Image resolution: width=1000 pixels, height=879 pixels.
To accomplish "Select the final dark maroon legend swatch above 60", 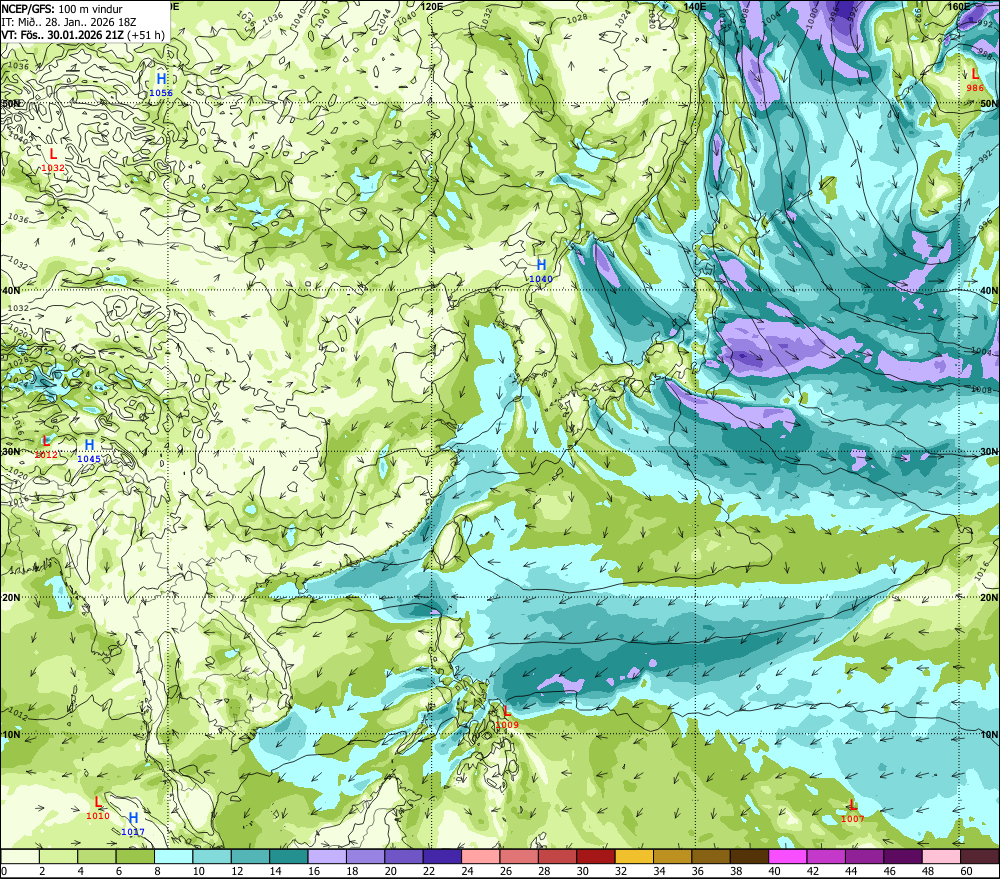I will (980, 856).
